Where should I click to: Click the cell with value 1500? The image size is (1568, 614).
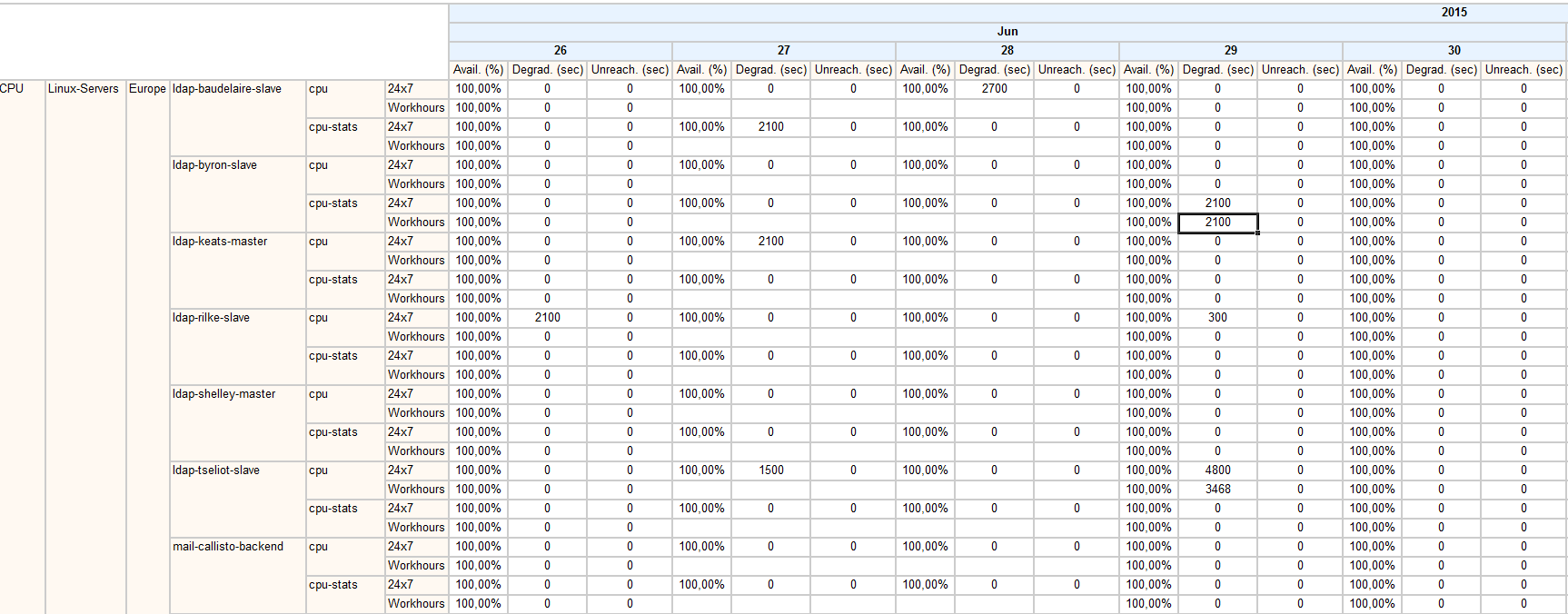[770, 470]
